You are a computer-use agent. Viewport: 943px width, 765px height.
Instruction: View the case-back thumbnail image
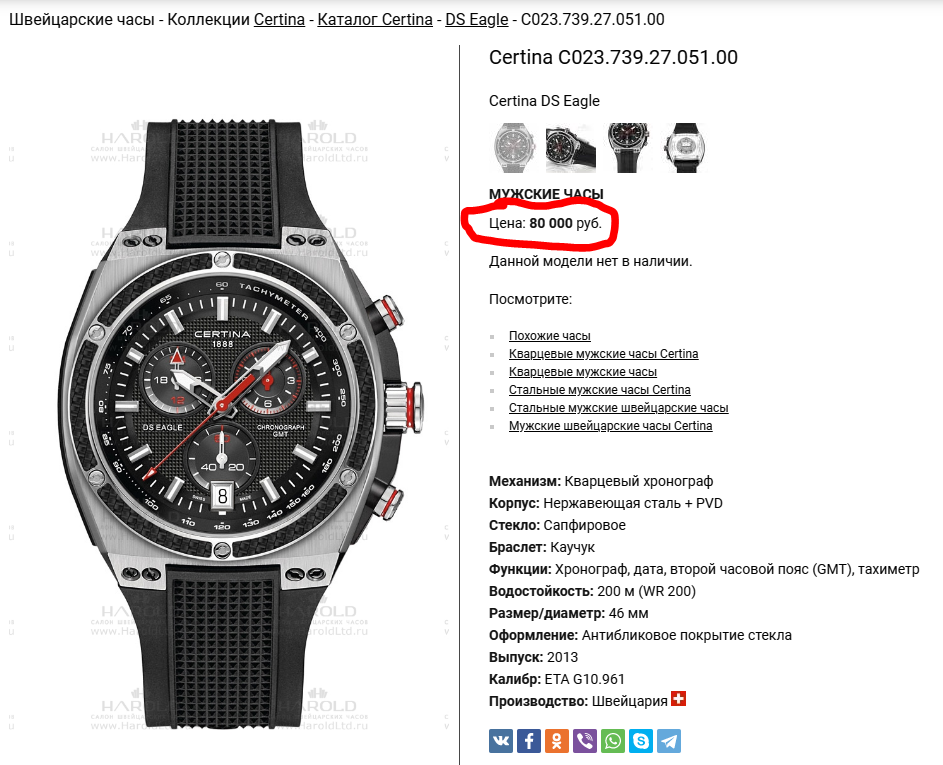click(x=684, y=147)
